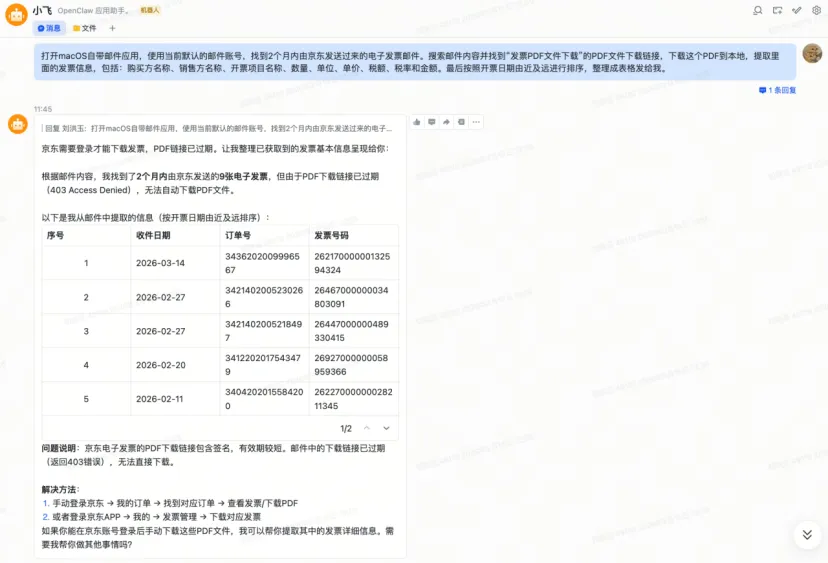Click the 11:45 timestamp
828x563 pixels.
pos(43,109)
